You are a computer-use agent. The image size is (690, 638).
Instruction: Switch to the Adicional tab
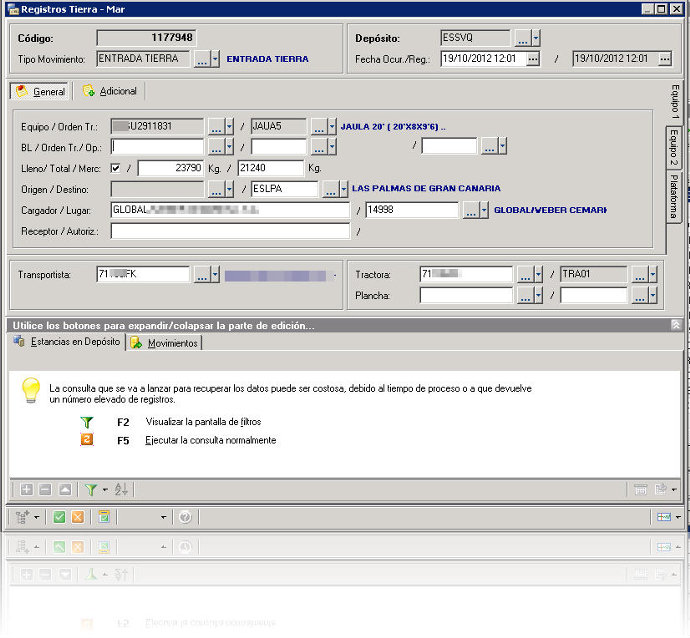(x=110, y=91)
